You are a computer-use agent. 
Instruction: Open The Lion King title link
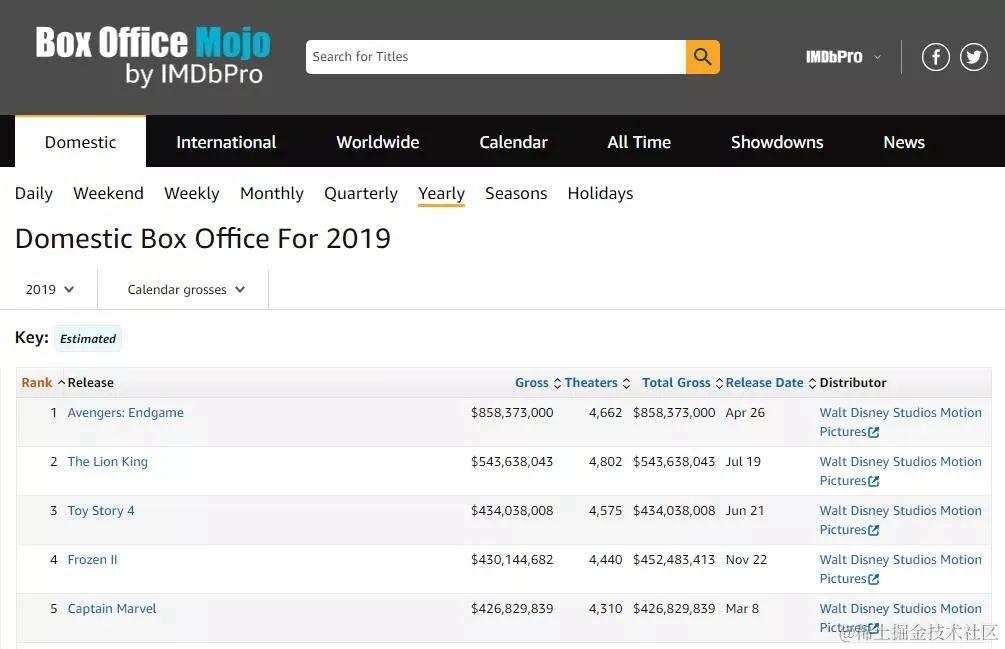[x=108, y=462]
